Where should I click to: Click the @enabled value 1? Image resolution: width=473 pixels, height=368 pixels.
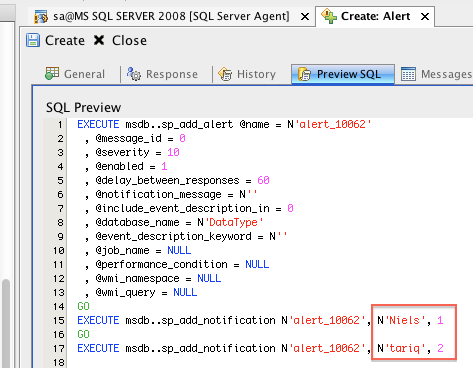coord(164,166)
